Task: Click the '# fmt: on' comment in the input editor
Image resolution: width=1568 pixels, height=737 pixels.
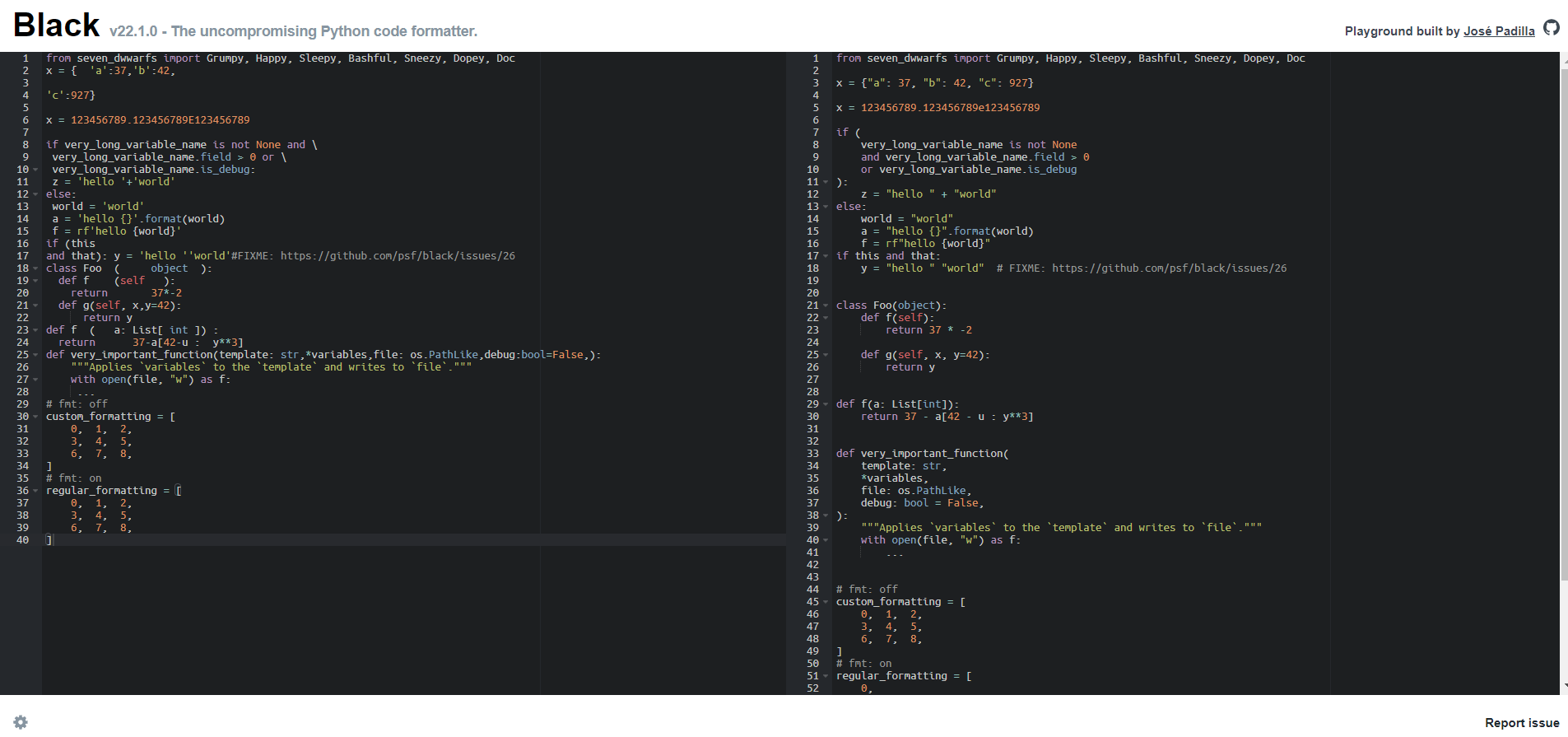Action: point(74,478)
